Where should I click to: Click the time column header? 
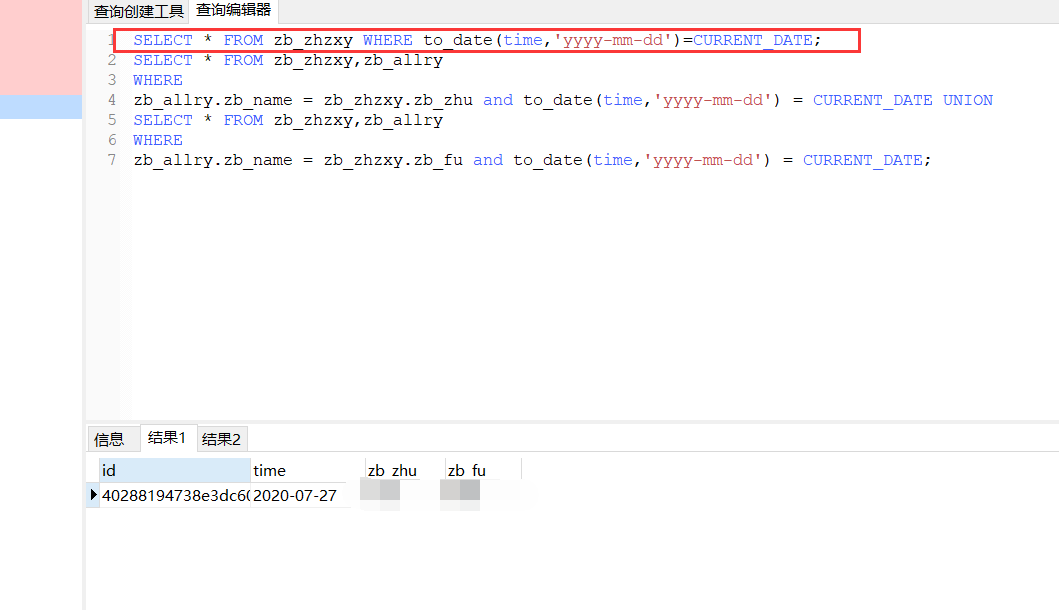(x=307, y=470)
